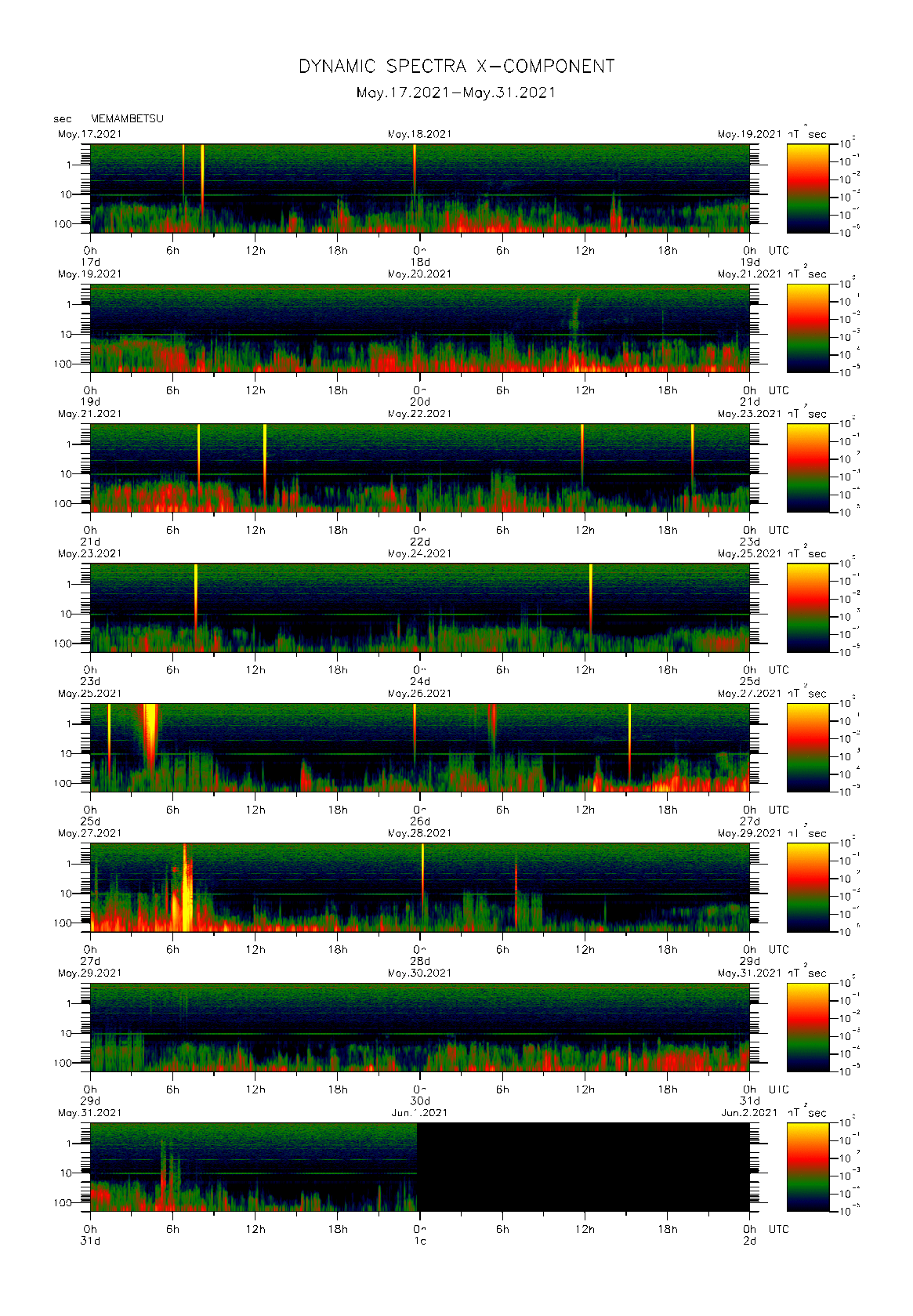Click the color scale bar beside the May 31 panel
Screen dimensions: 913x1316
[808, 1167]
